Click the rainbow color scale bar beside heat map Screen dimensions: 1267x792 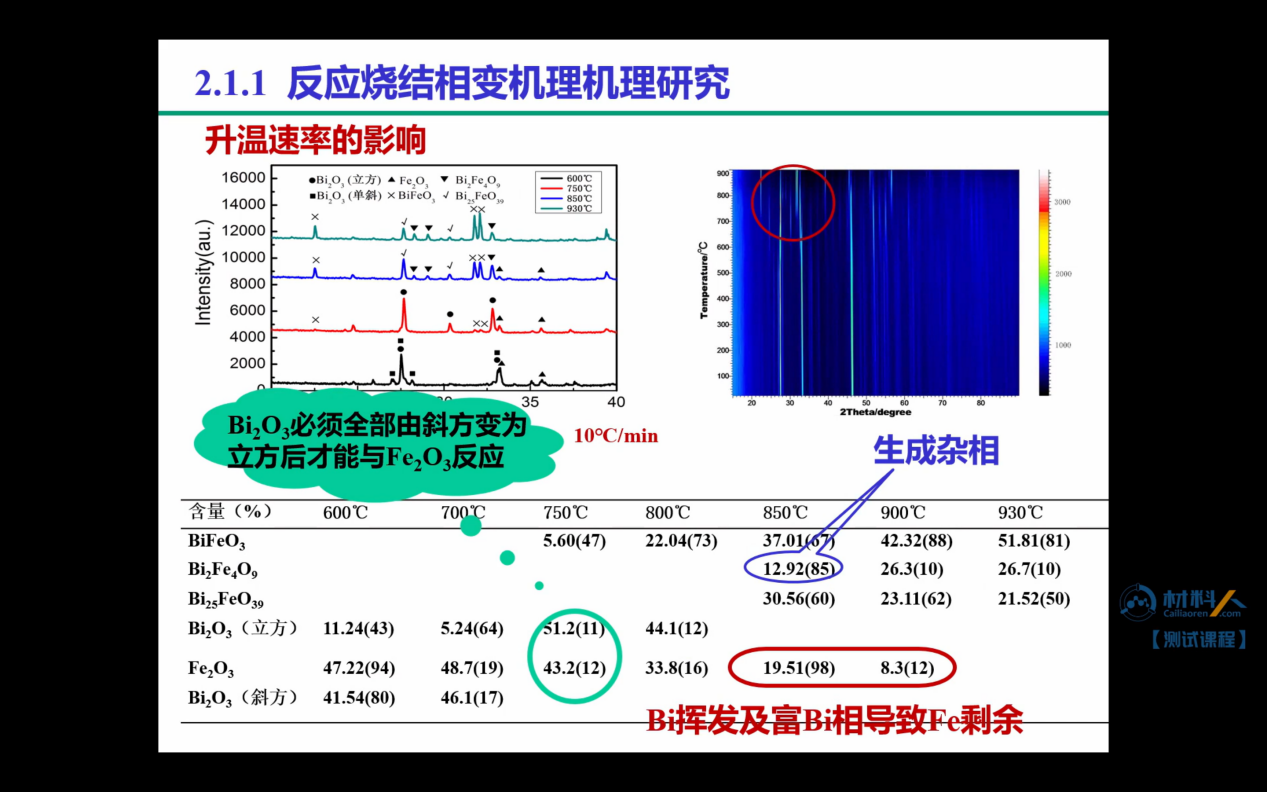tap(1044, 282)
